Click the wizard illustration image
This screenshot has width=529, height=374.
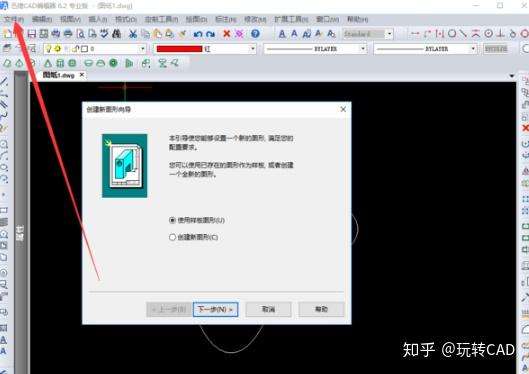coord(125,166)
